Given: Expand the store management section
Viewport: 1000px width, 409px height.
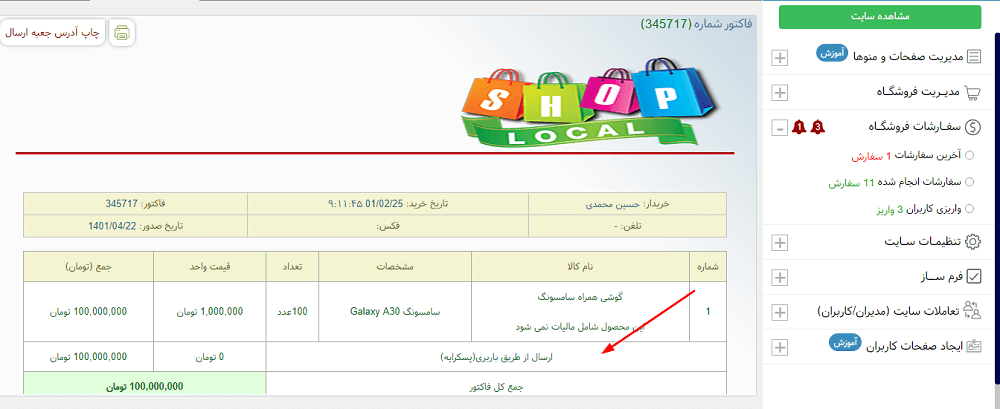Looking at the screenshot, I should (x=780, y=93).
